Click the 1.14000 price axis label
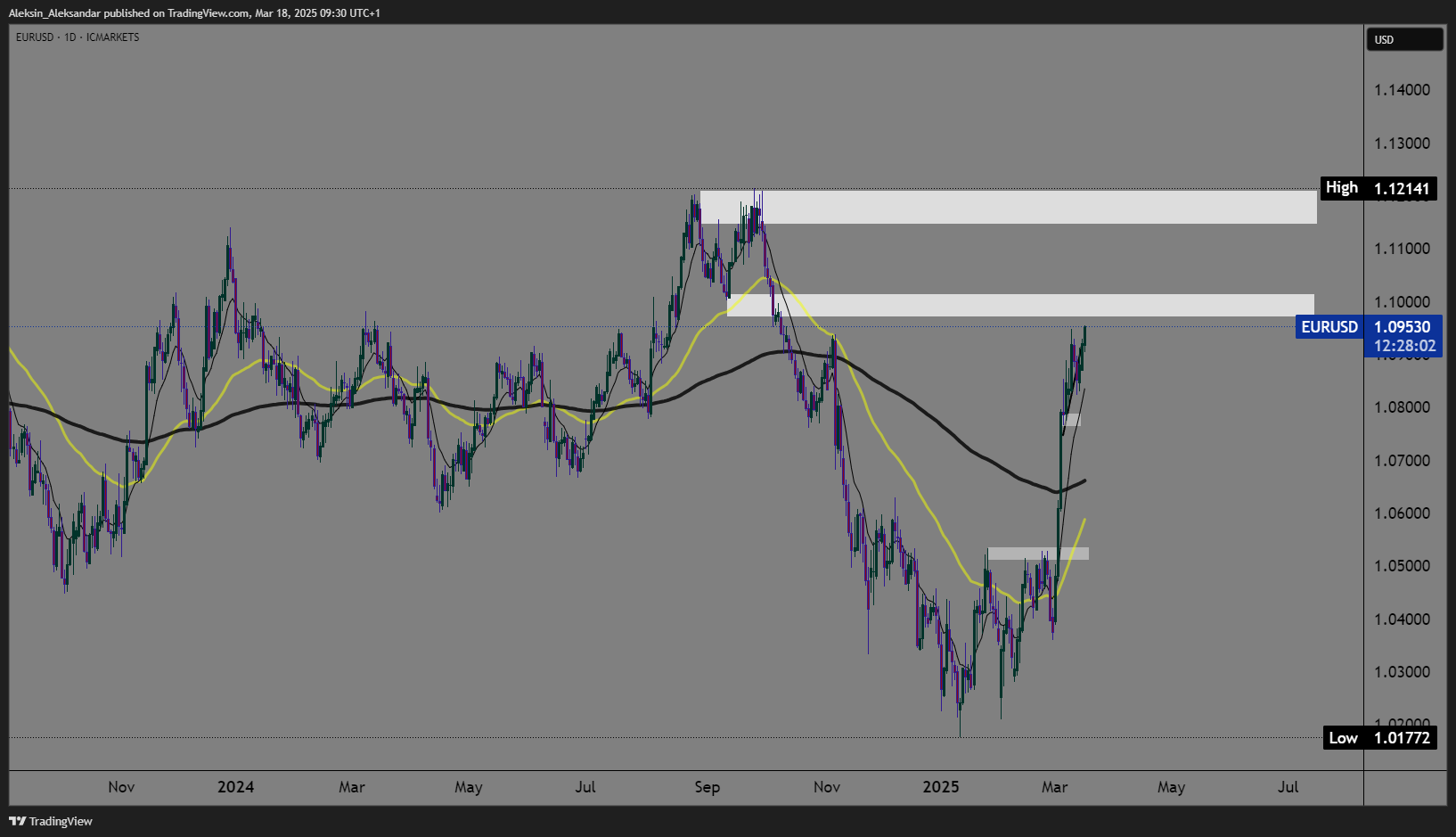This screenshot has height=837, width=1456. coord(1402,90)
